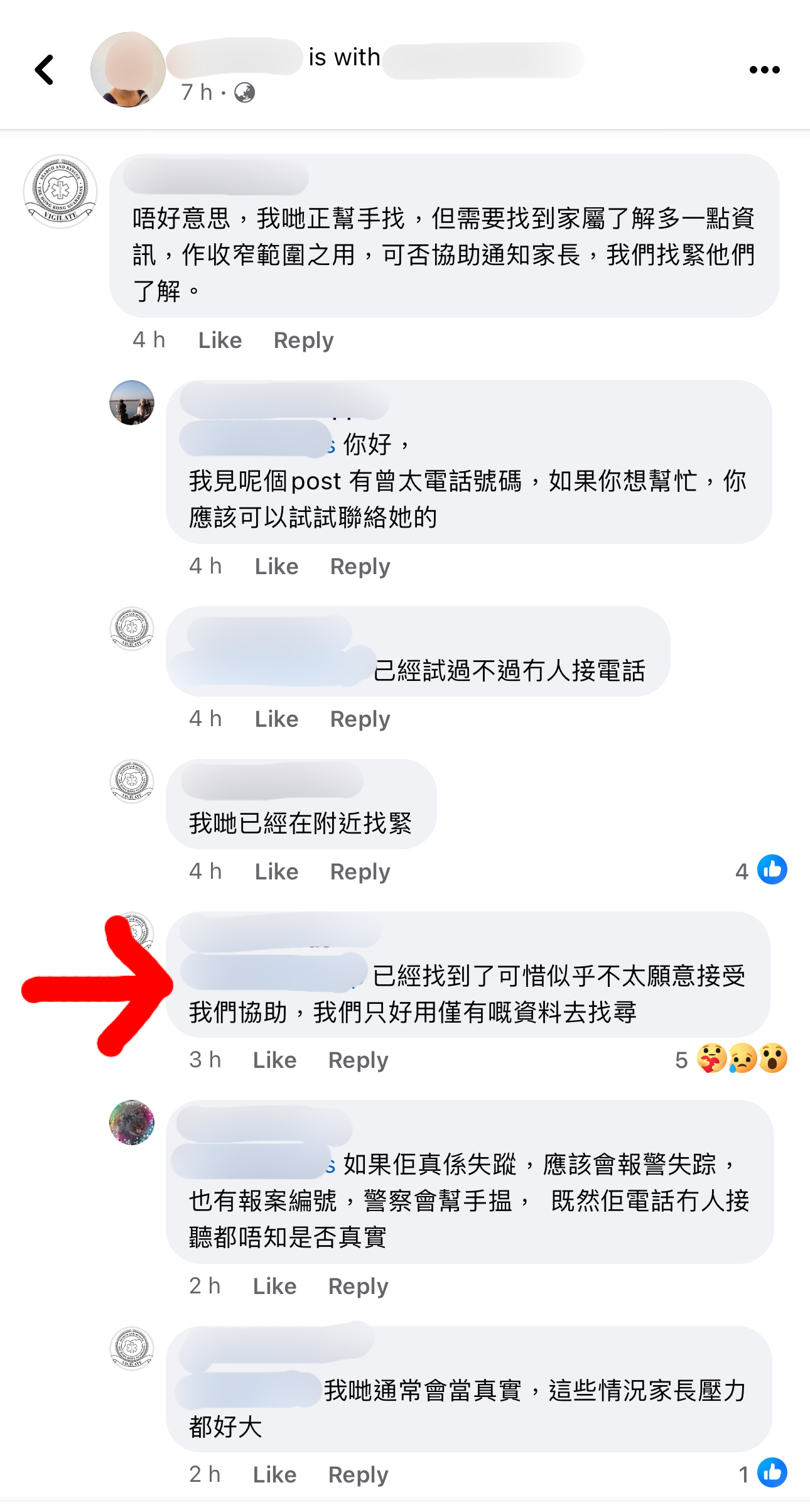Reply to the last comment 我哋通常會當真實
The width and height of the screenshot is (810, 1512).
[358, 1475]
